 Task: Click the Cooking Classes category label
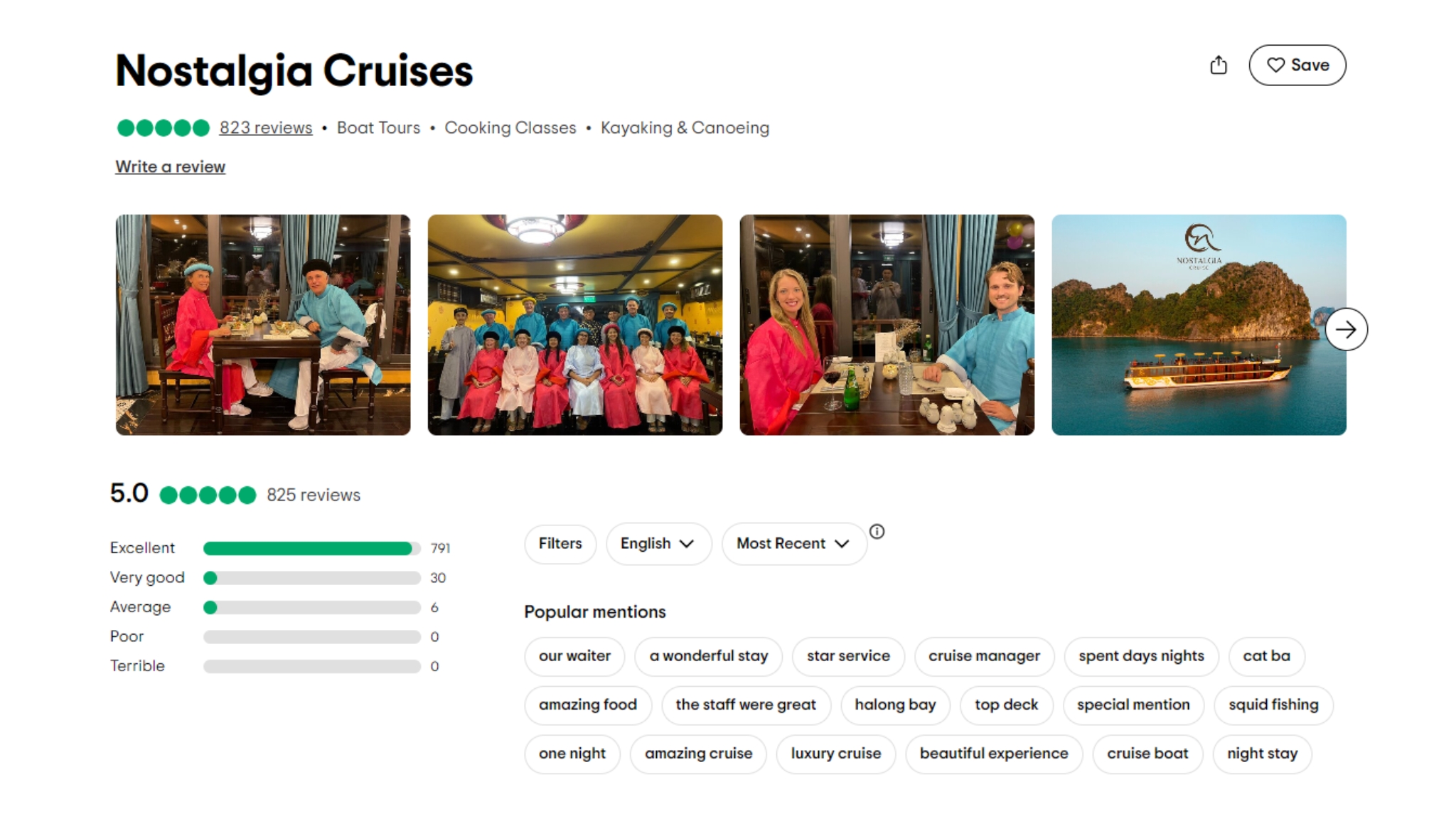(509, 128)
